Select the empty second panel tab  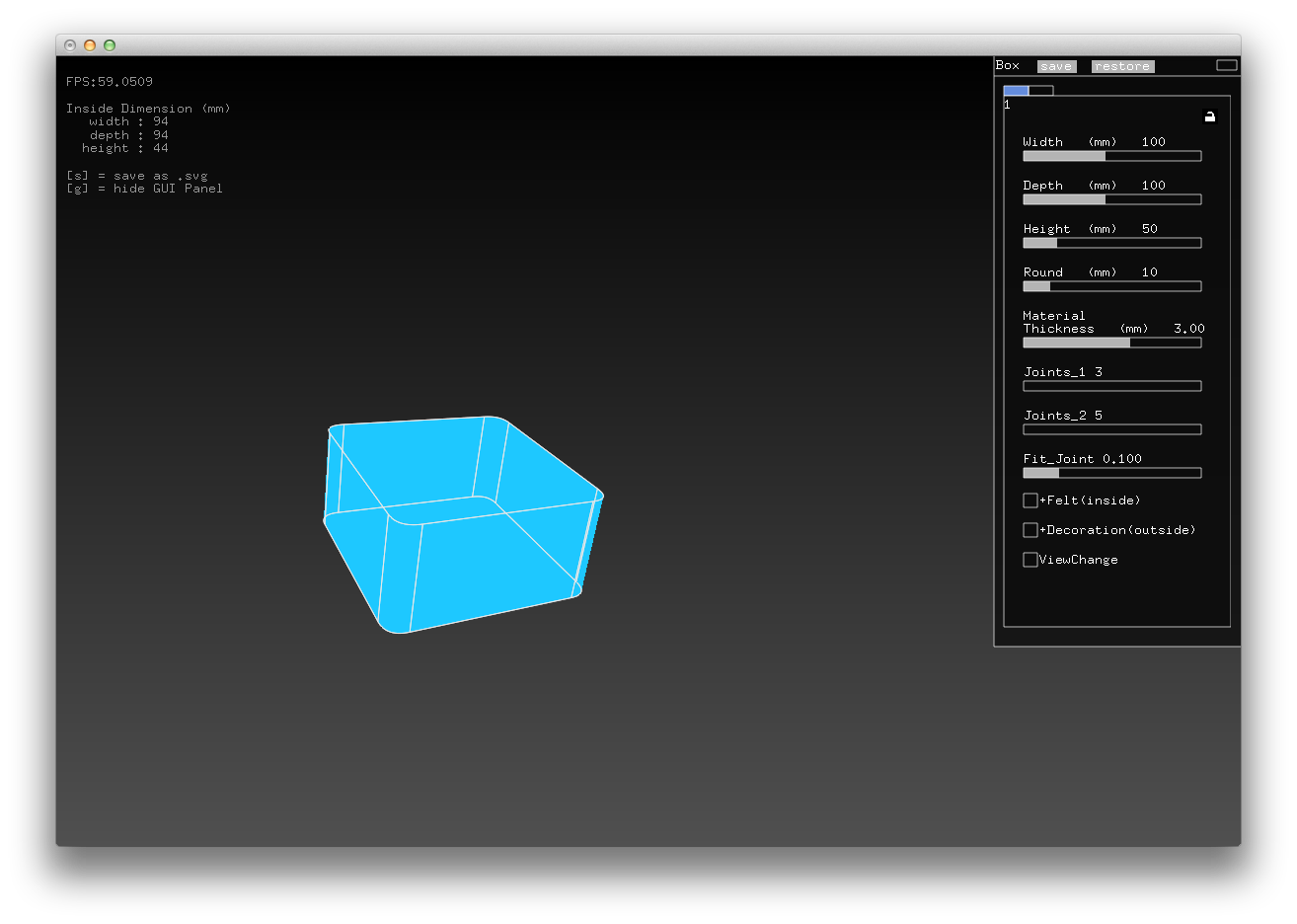pos(1040,90)
